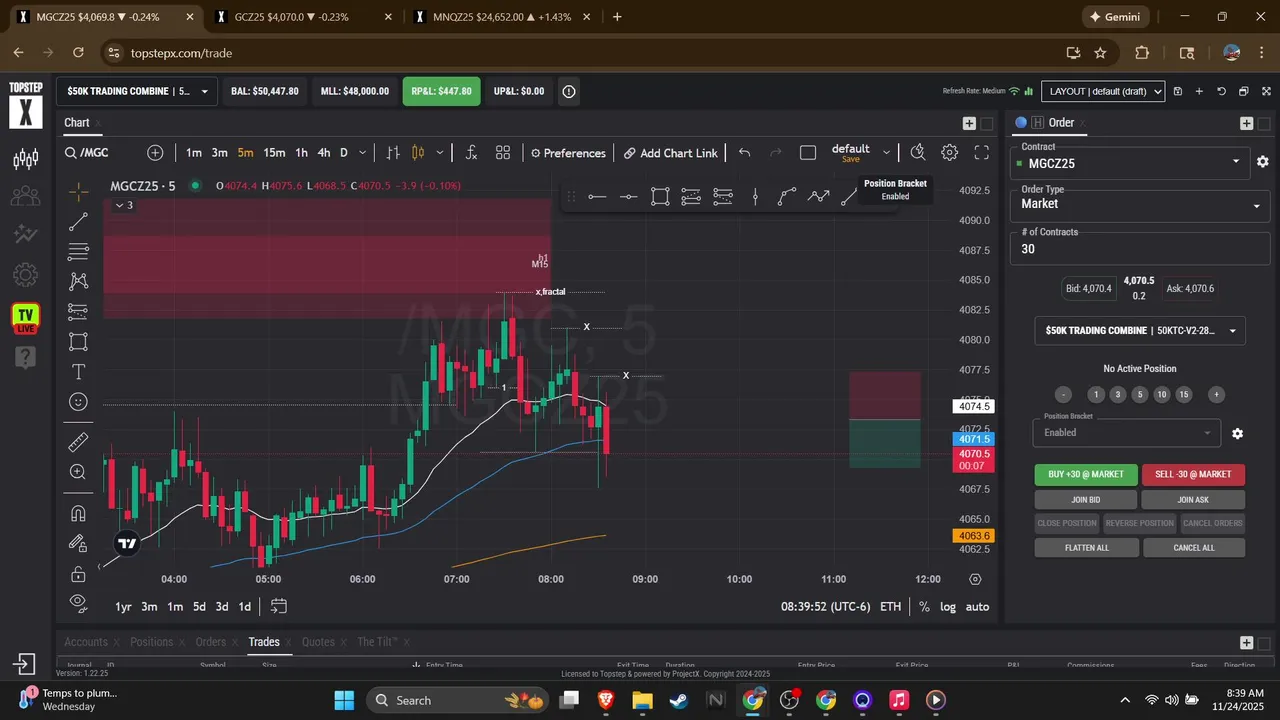Add a symbol with the plus circle icon

click(x=155, y=153)
